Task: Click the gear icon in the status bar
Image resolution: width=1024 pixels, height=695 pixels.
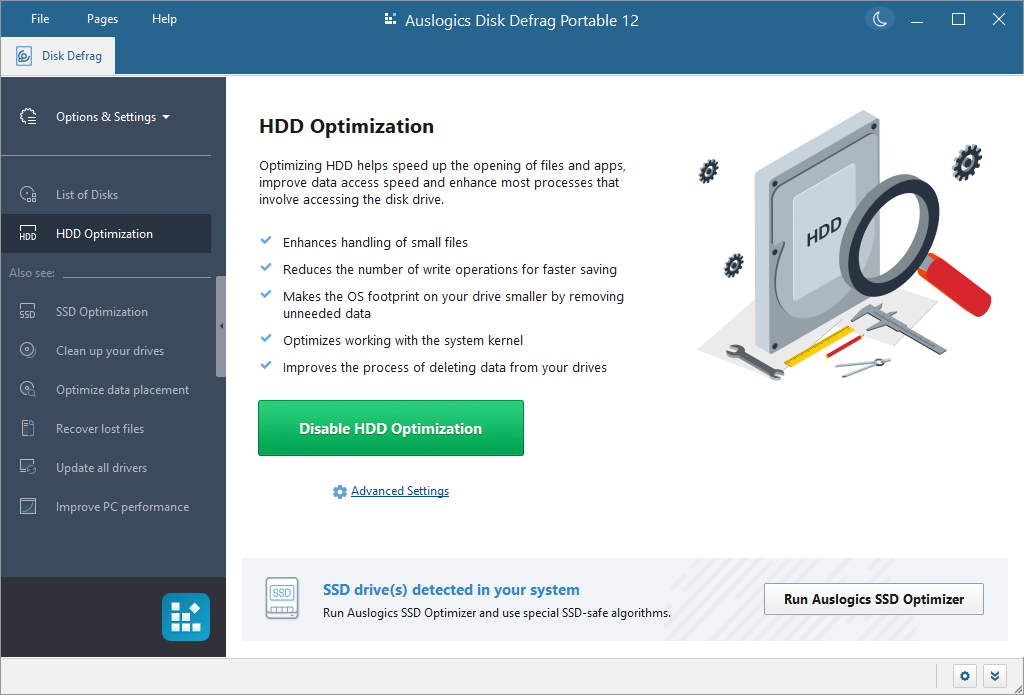Action: (x=964, y=676)
